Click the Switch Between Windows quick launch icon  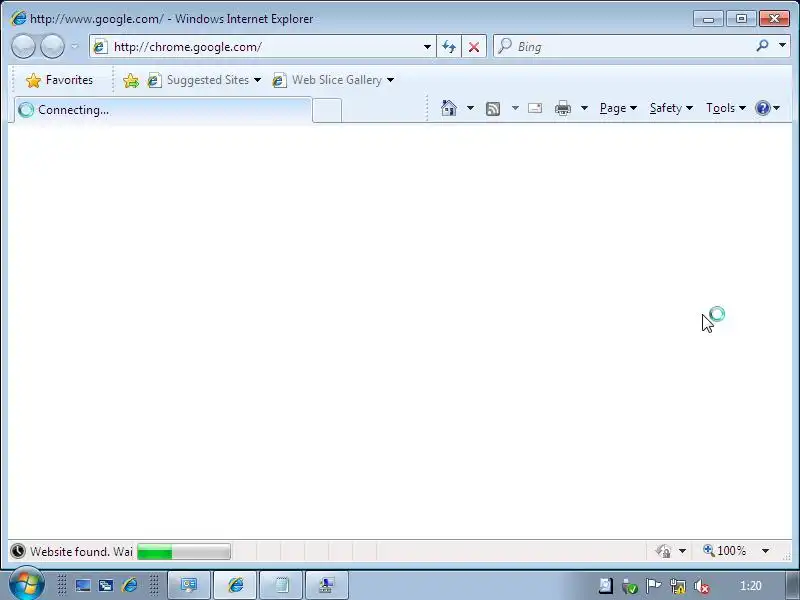(x=106, y=585)
